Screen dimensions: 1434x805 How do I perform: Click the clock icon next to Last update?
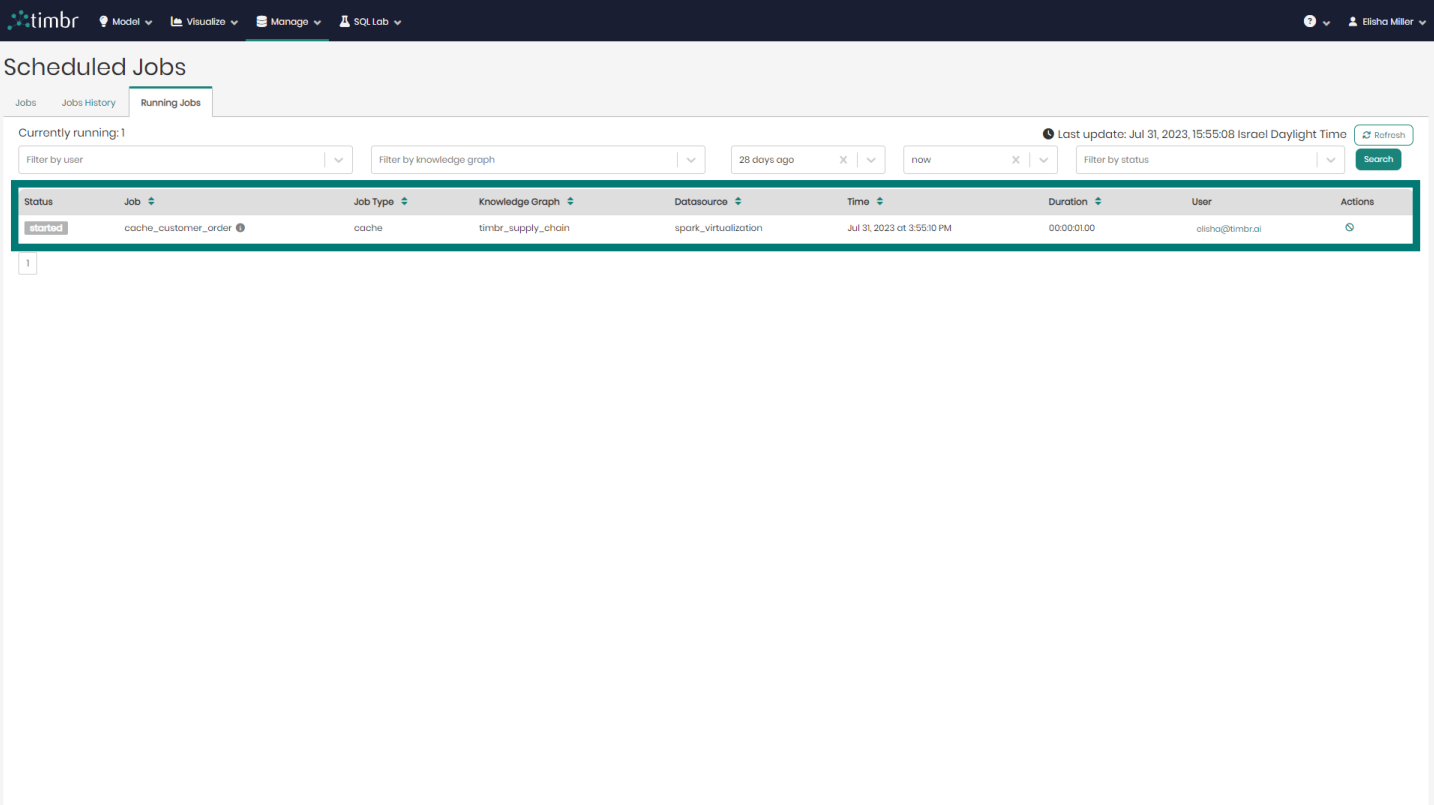coord(1048,133)
